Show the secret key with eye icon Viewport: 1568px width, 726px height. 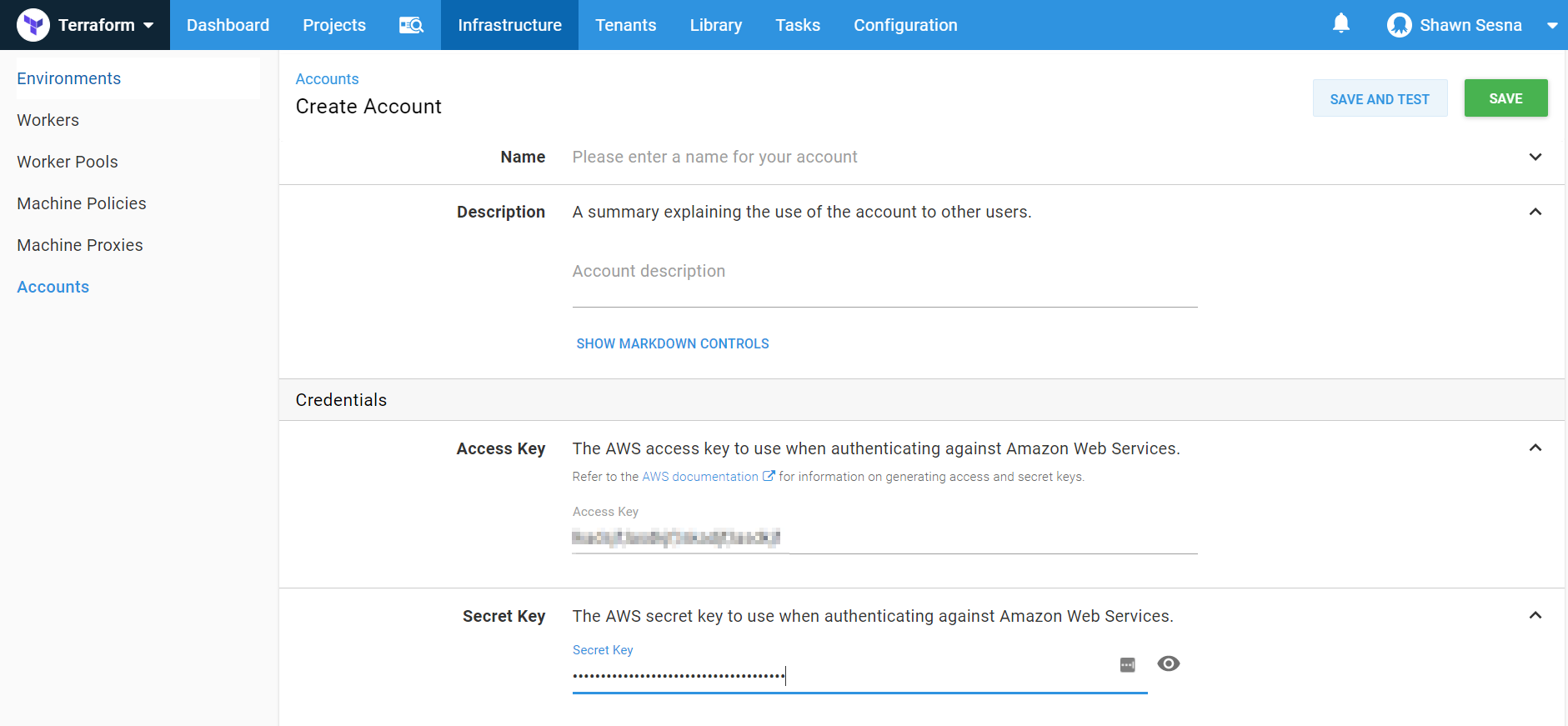coord(1168,663)
